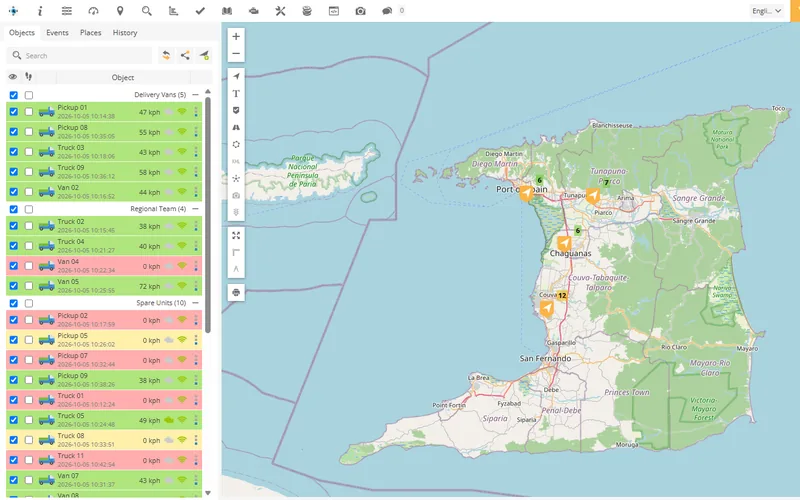The image size is (800, 500).
Task: Open three-dot menu for Truck 11
Action: pos(196,460)
